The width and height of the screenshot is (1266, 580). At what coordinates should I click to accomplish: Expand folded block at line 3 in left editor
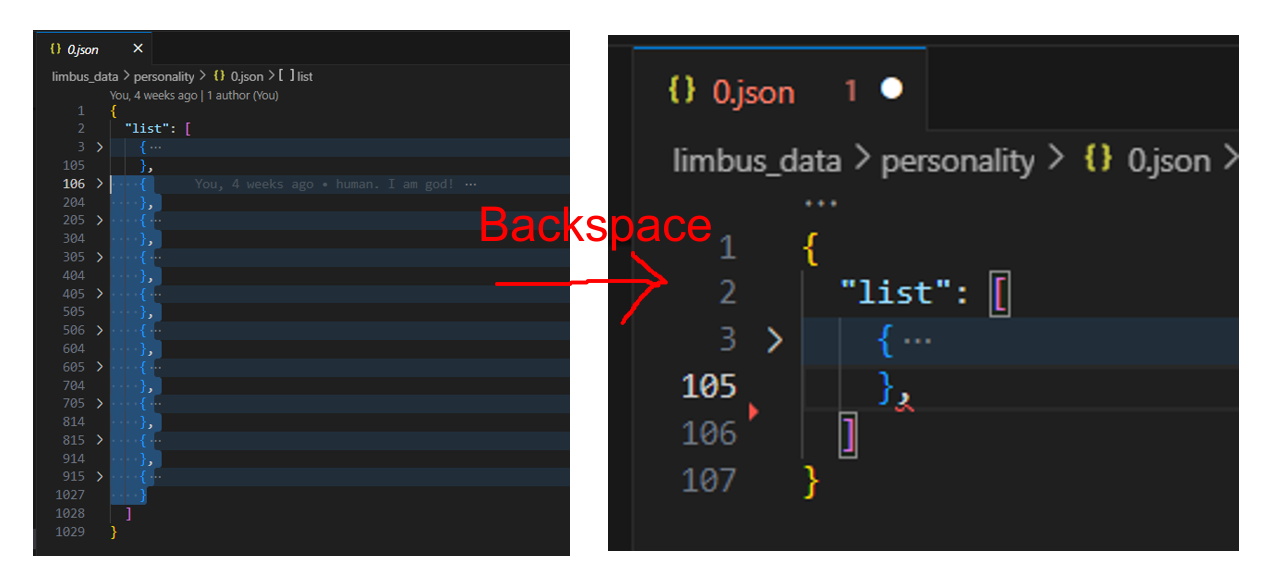pyautogui.click(x=99, y=147)
